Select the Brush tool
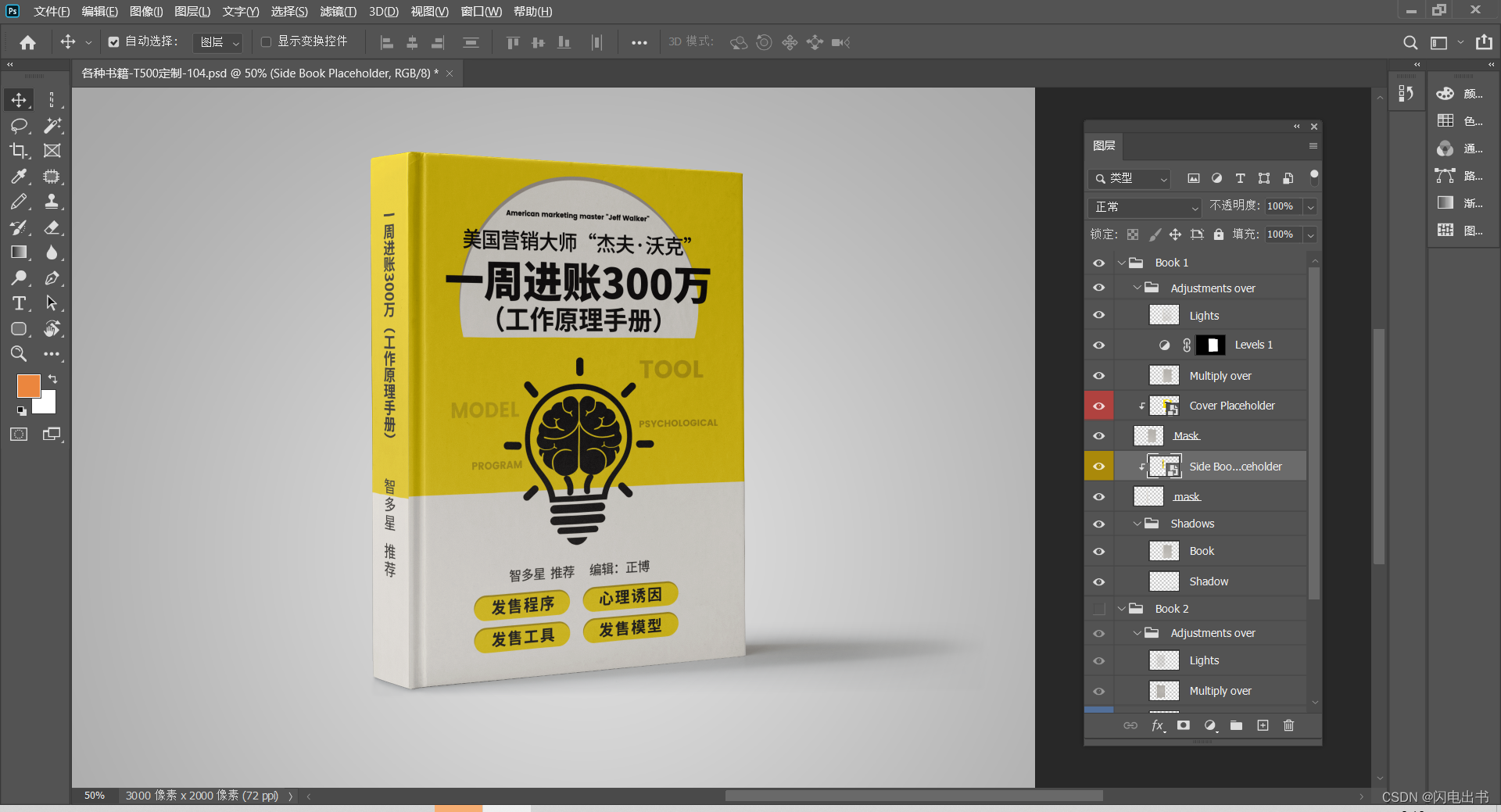The width and height of the screenshot is (1501, 812). 19,202
